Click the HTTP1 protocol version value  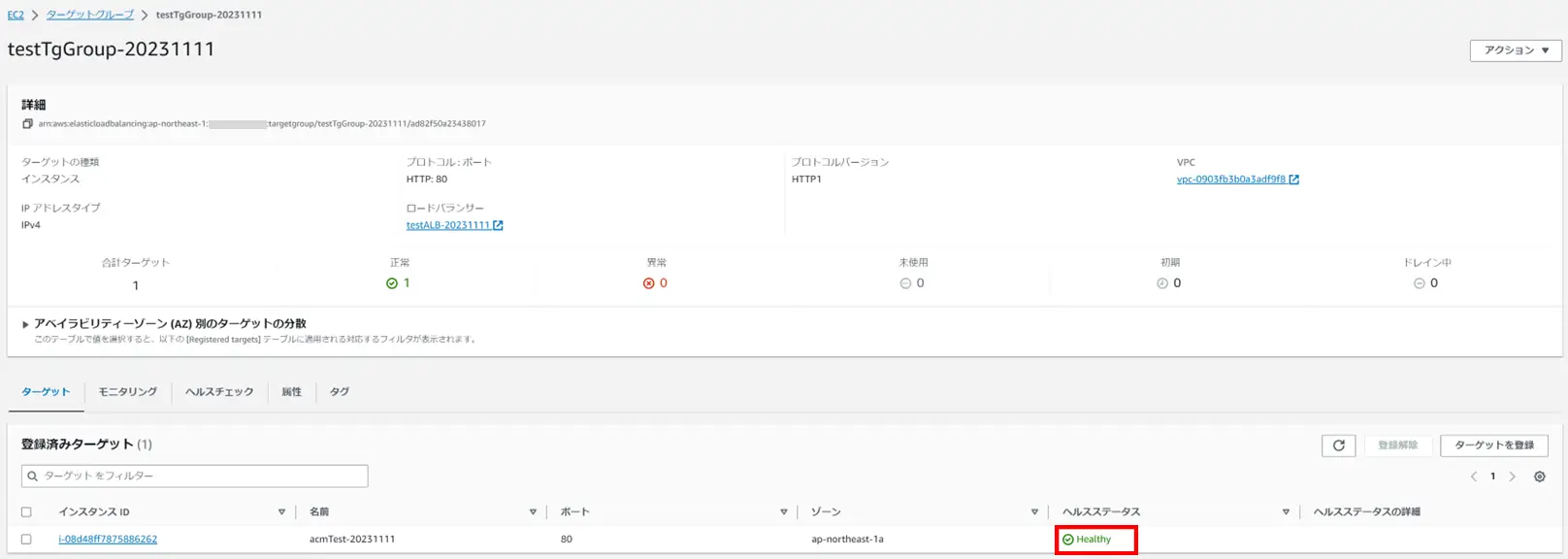[806, 180]
